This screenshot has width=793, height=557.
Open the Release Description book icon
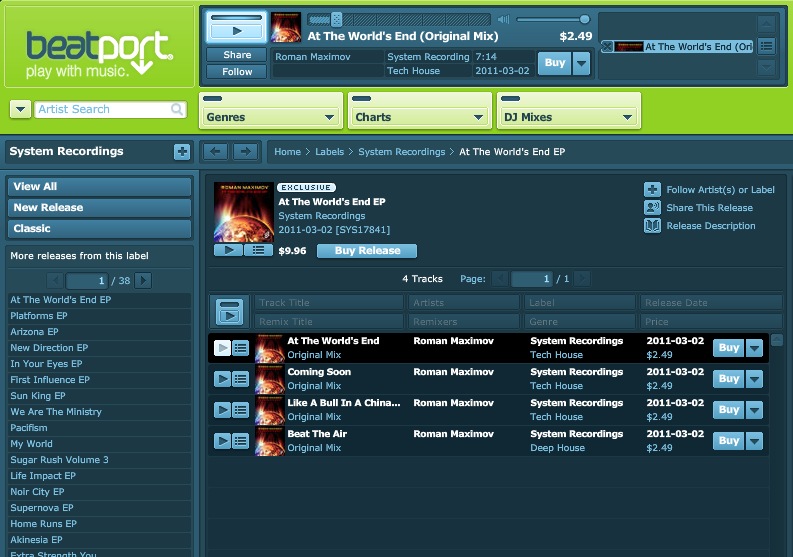tap(652, 226)
